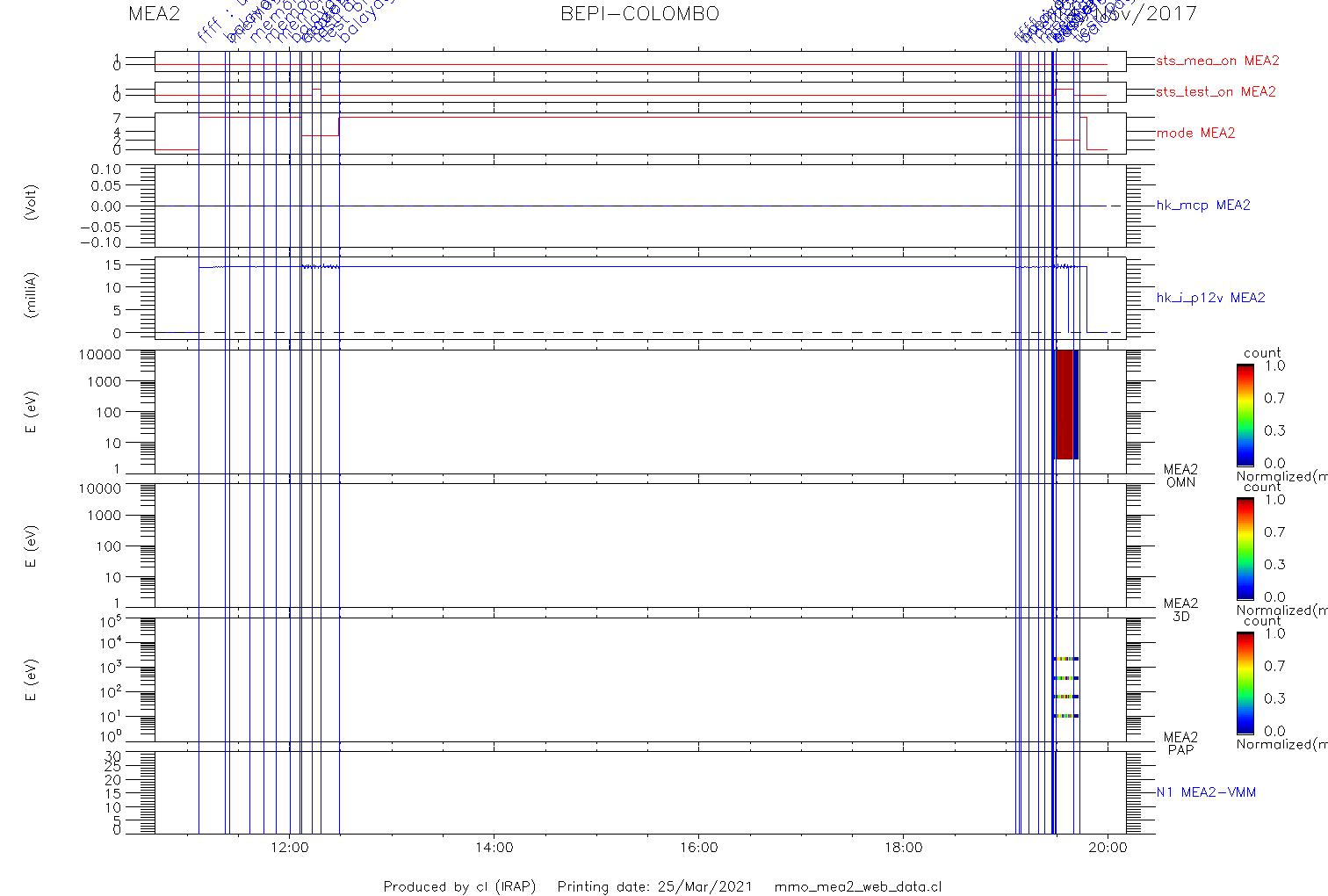
Task: Click the E (eV) label of PAP panel
Action: tap(32, 679)
